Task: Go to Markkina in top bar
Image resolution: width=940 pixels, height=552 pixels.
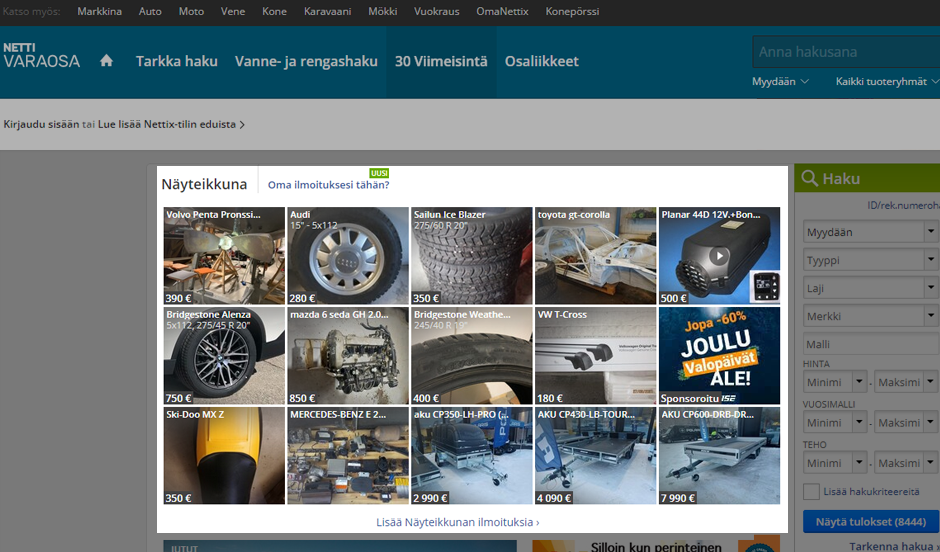Action: [x=100, y=11]
